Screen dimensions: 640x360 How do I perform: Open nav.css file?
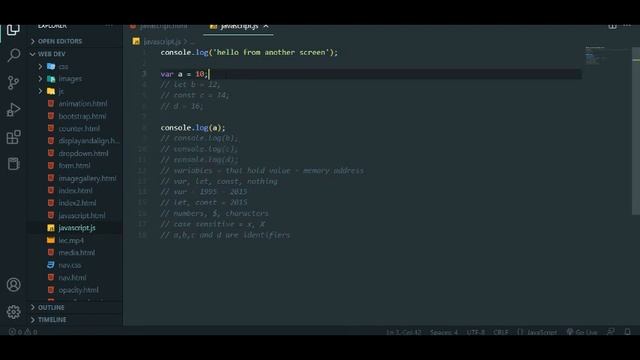tap(70, 265)
